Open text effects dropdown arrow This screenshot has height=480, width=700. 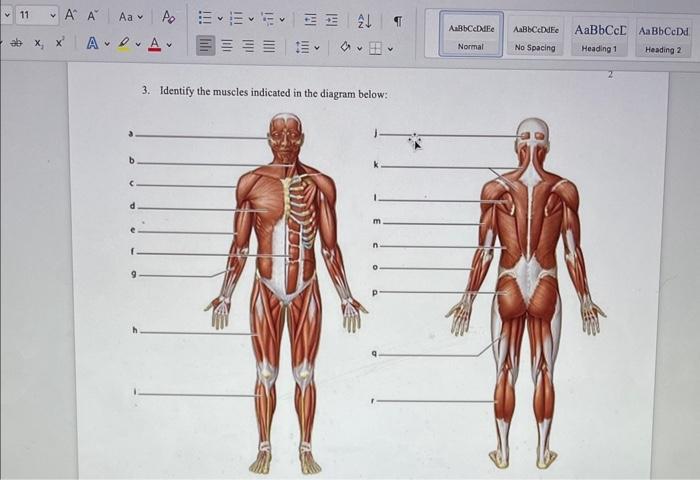(107, 44)
